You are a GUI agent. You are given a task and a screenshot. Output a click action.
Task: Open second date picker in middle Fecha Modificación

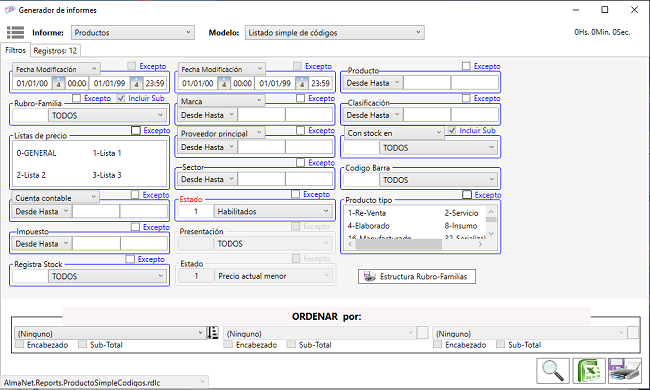(301, 83)
